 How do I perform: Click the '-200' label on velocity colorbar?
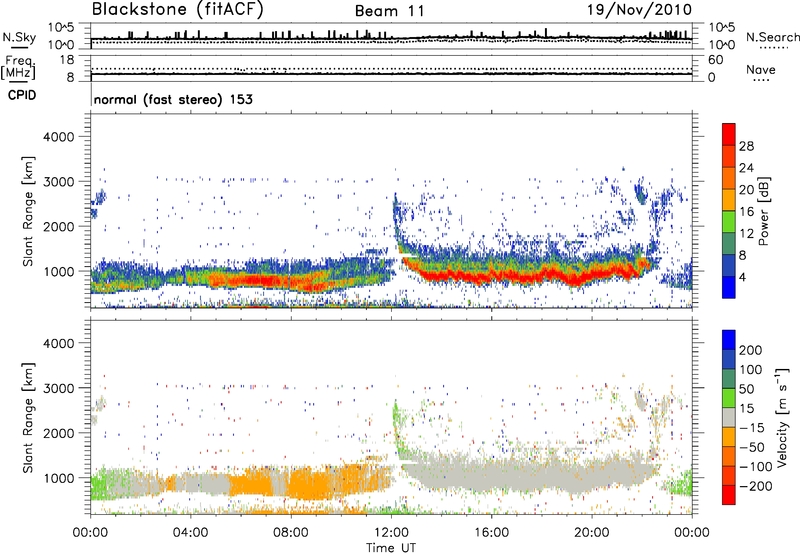pyautogui.click(x=755, y=486)
